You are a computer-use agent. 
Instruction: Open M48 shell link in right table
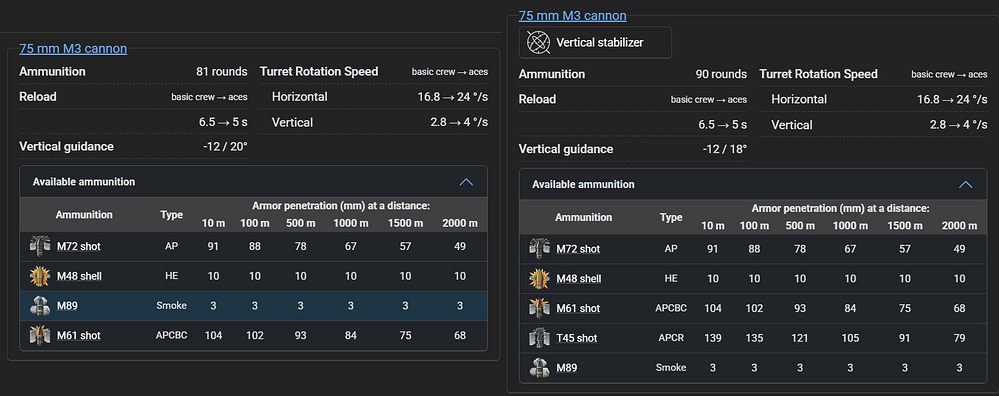coord(579,279)
